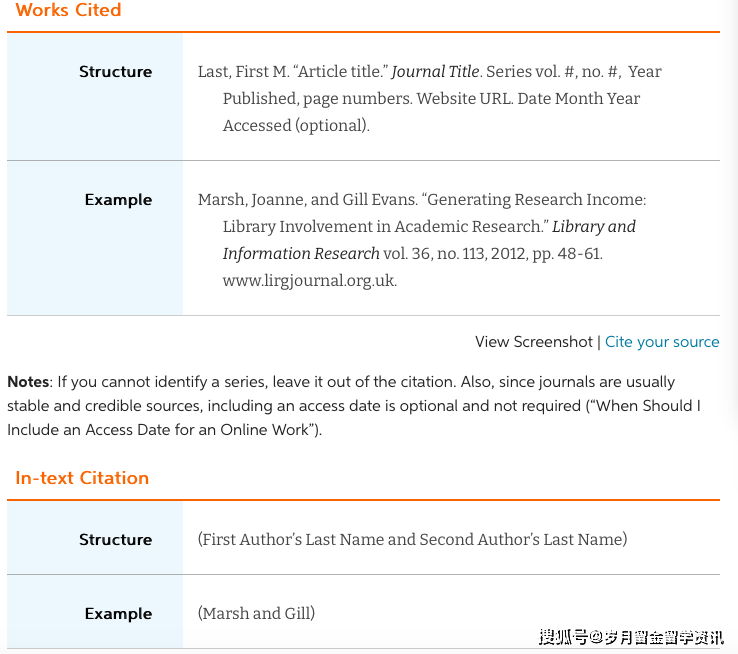Image resolution: width=738 pixels, height=654 pixels.
Task: Click the First Author's Last Name structure text
Action: (412, 539)
